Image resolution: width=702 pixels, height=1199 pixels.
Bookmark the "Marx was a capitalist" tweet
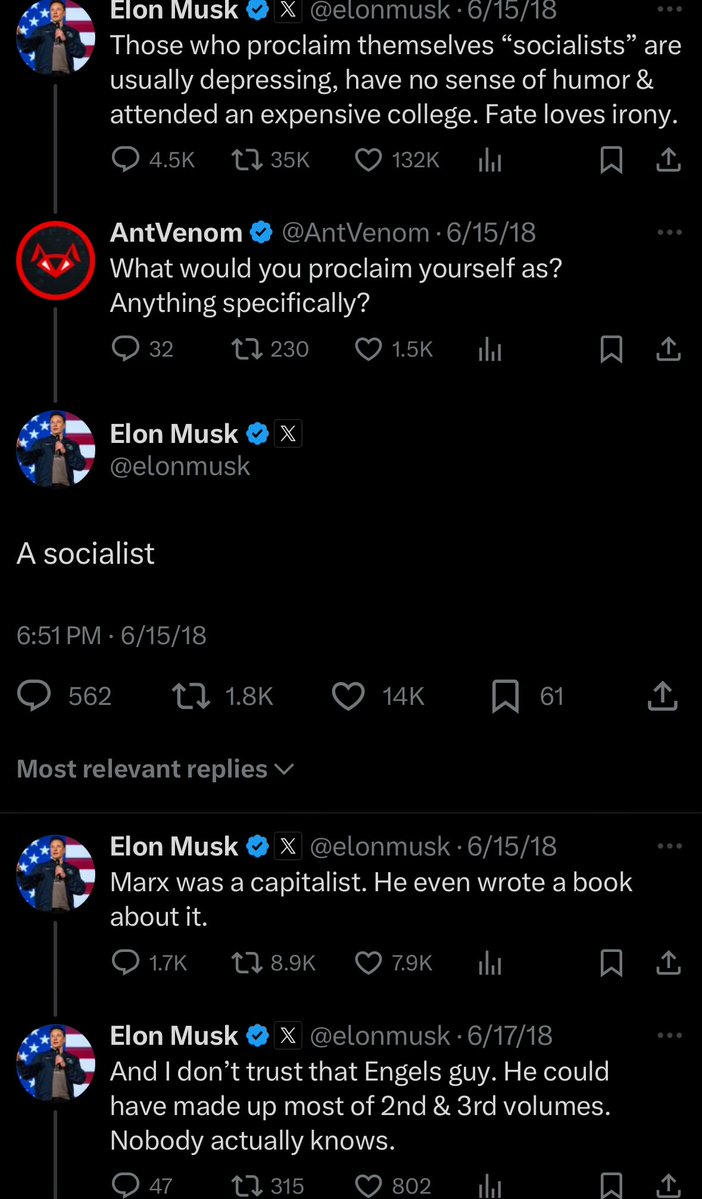point(611,963)
